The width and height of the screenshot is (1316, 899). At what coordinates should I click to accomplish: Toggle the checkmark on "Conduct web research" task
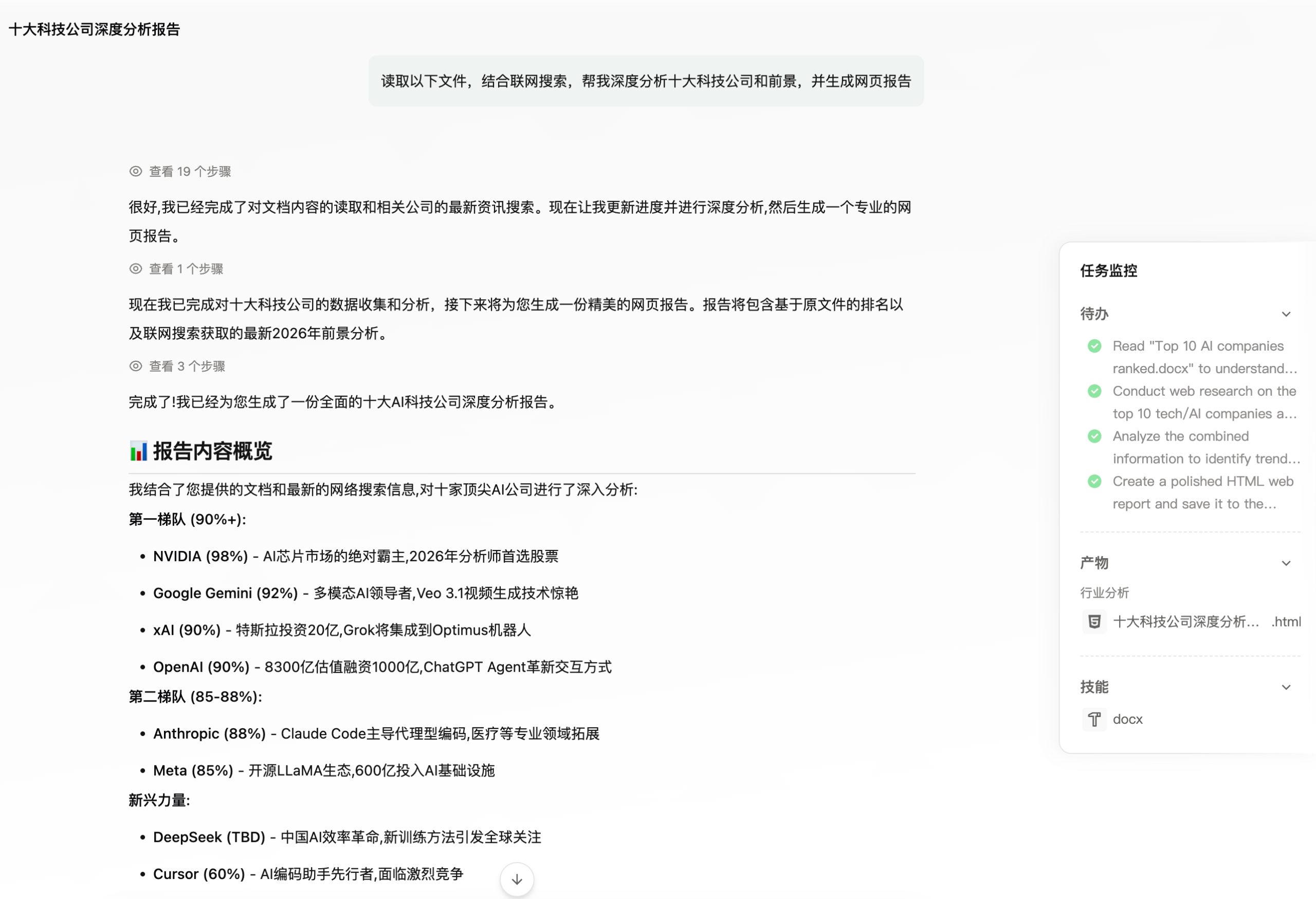[1094, 391]
